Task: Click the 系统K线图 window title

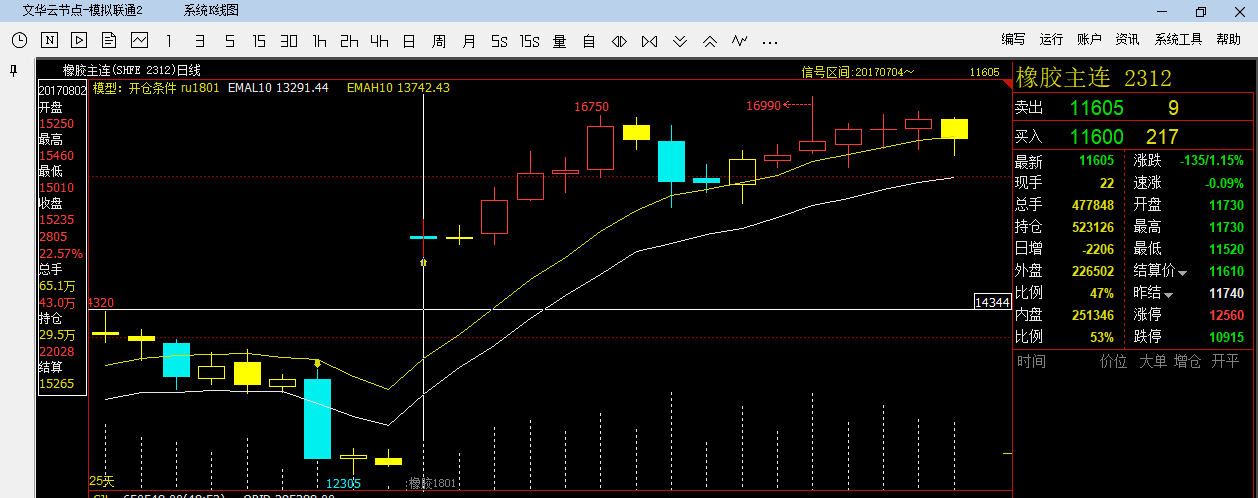Action: [x=211, y=10]
